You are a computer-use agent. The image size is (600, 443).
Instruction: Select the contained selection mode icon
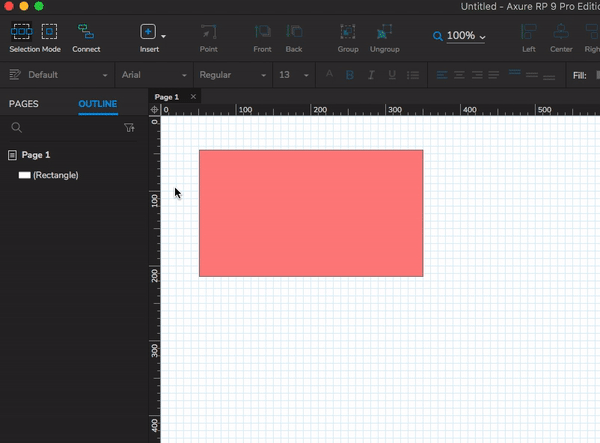[49, 31]
